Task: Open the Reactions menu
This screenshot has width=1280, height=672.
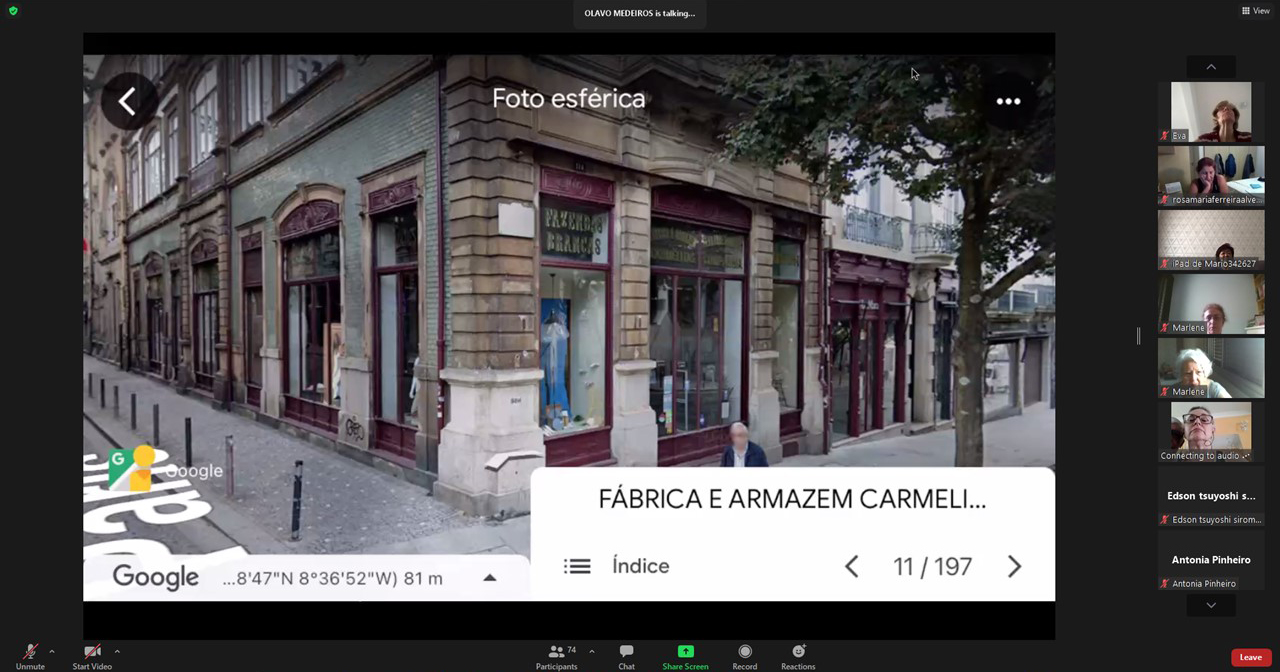Action: (x=798, y=656)
